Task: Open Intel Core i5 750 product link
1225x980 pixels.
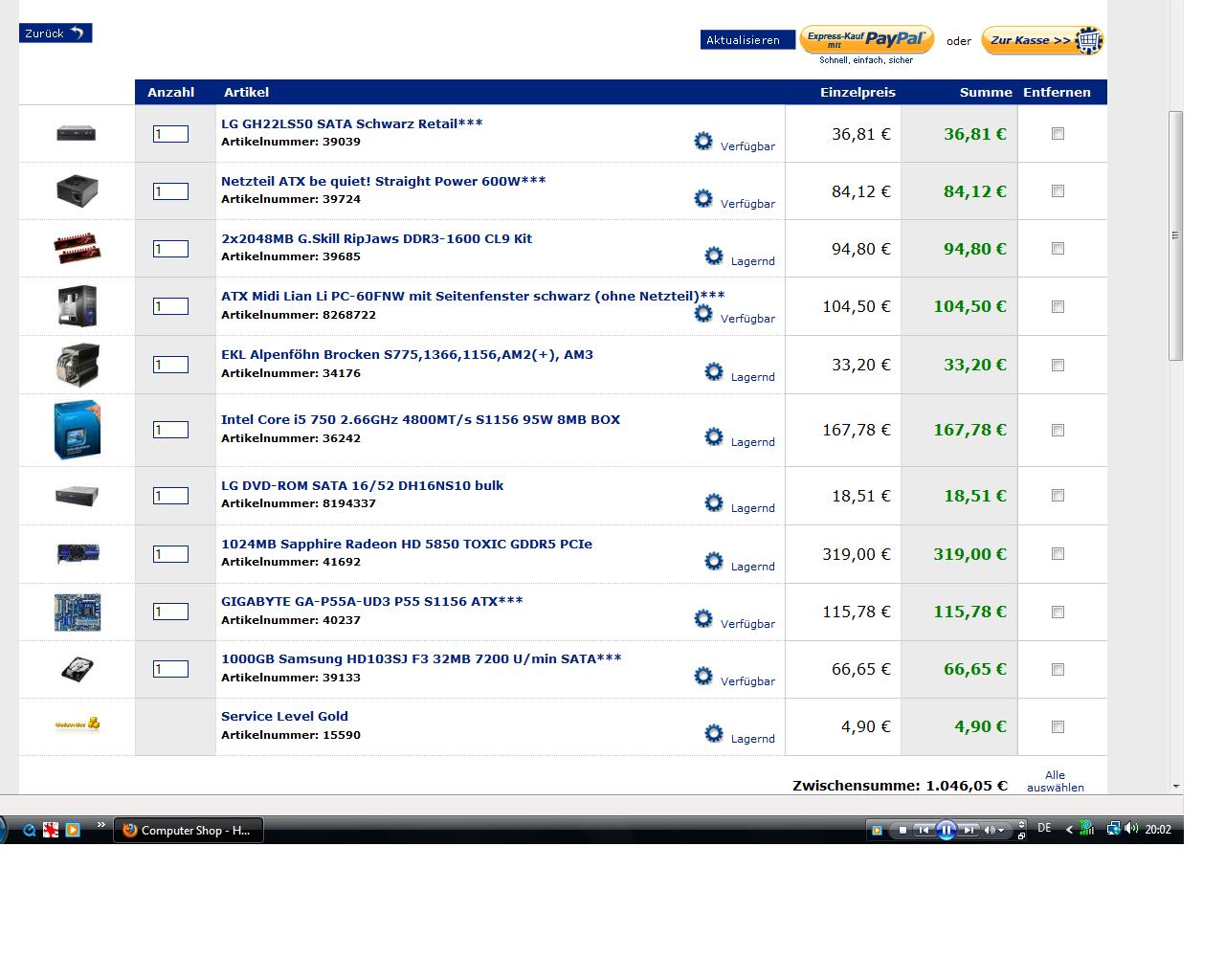Action: tap(420, 419)
